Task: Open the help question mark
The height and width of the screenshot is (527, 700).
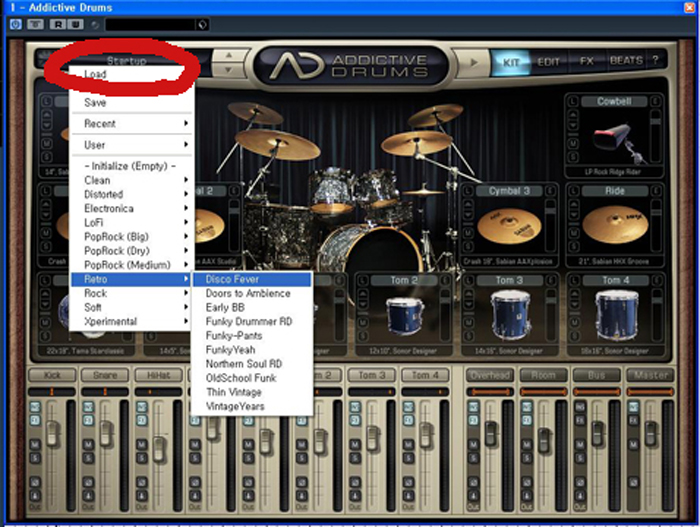Action: tap(655, 60)
